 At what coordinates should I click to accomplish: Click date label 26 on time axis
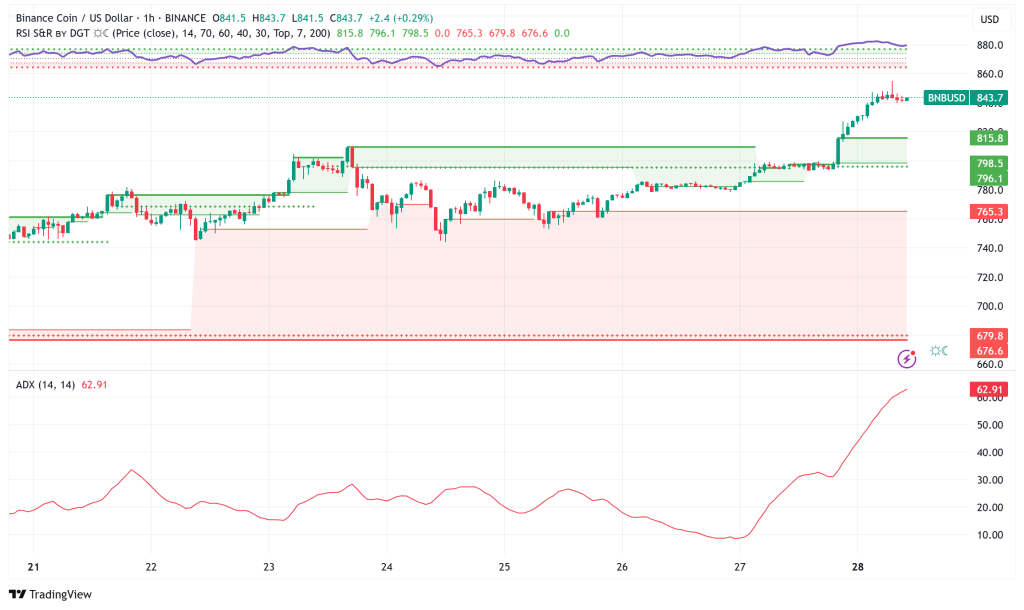(x=622, y=567)
